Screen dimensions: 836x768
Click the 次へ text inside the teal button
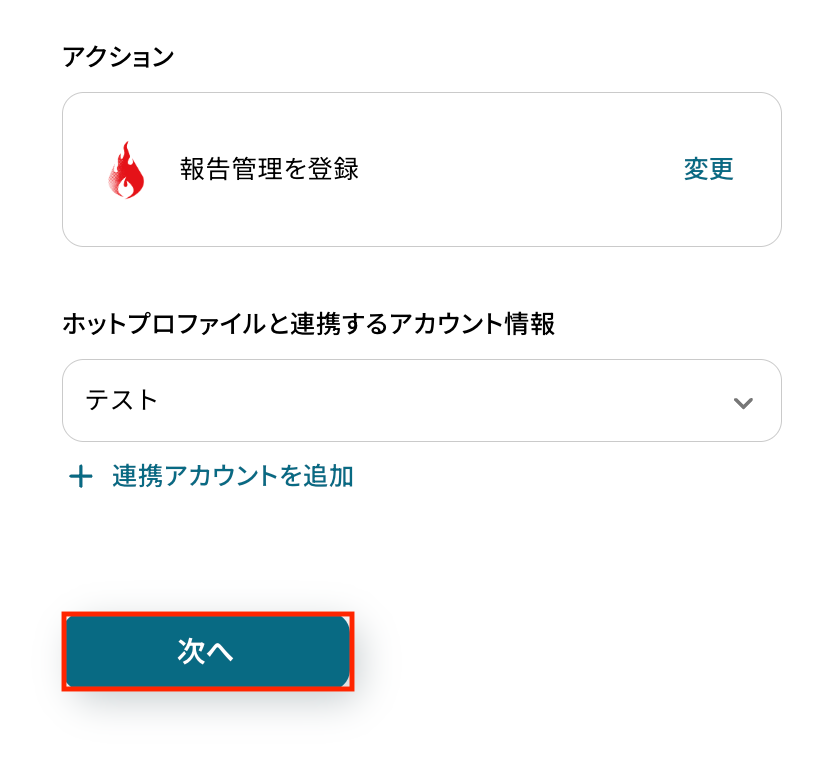(205, 651)
